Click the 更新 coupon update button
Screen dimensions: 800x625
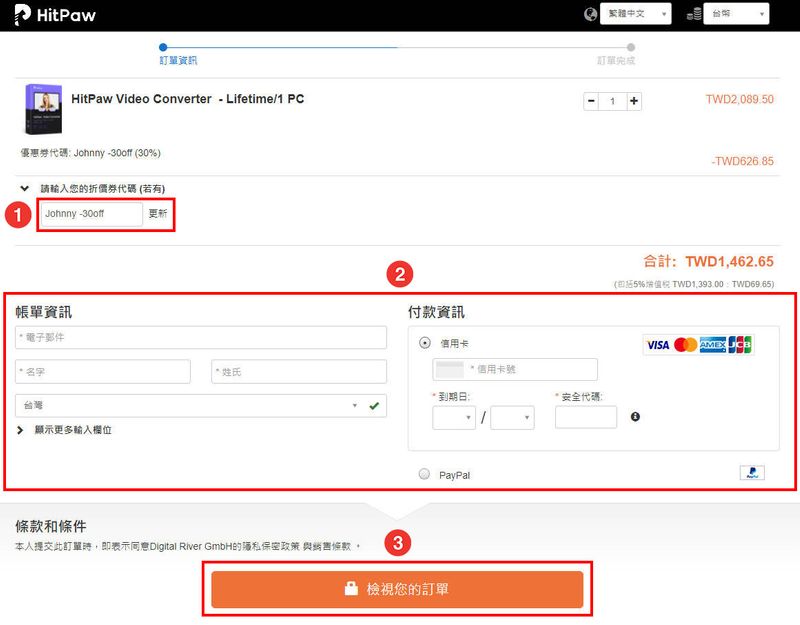[x=158, y=213]
